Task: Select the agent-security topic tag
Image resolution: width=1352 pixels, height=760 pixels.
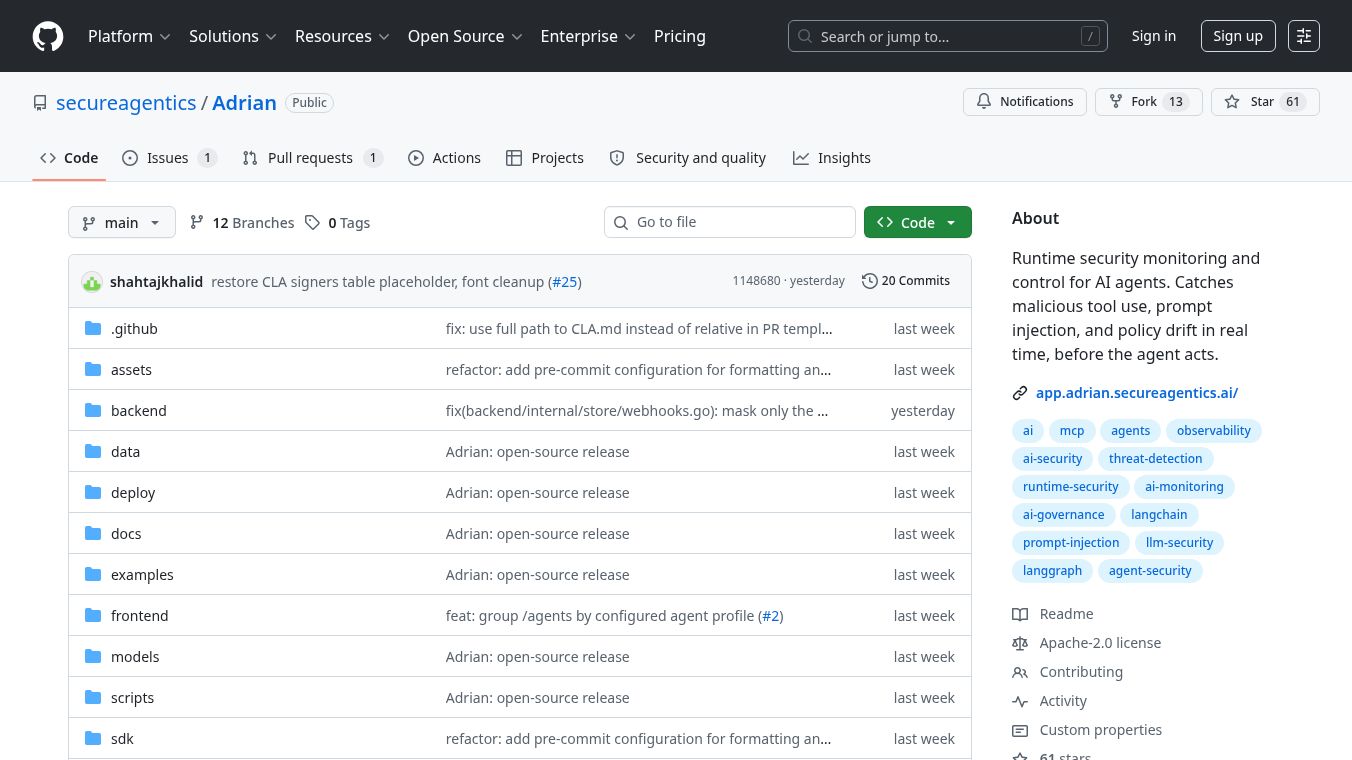Action: point(1150,571)
